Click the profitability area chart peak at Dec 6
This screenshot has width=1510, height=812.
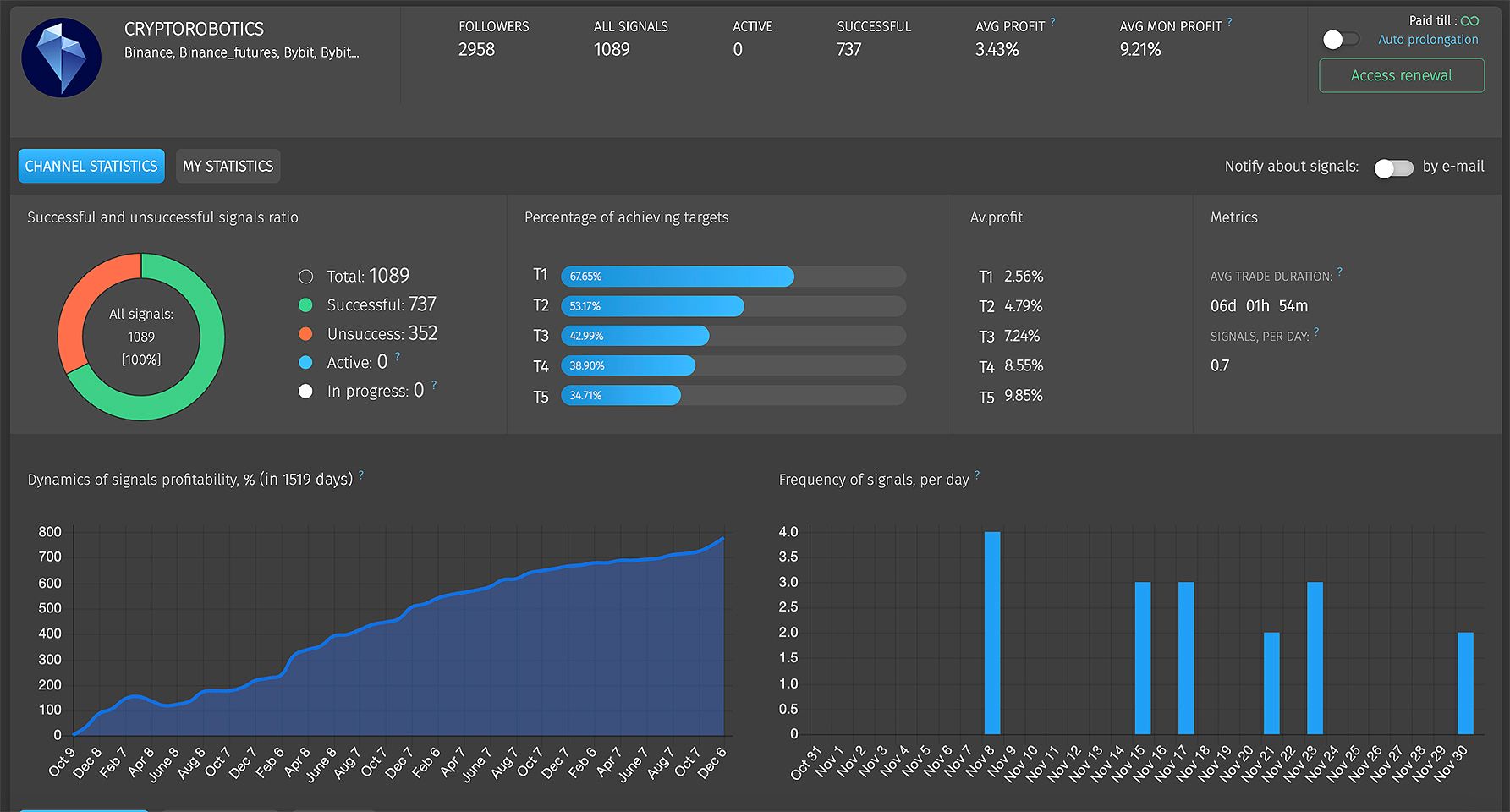point(722,539)
